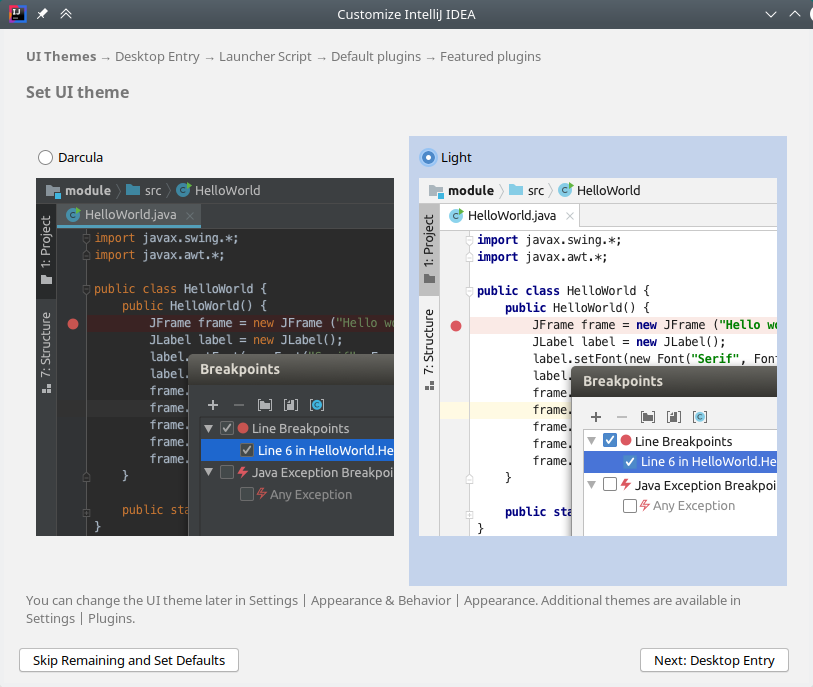Select the Darcula theme radio button
This screenshot has height=687, width=813.
[45, 157]
